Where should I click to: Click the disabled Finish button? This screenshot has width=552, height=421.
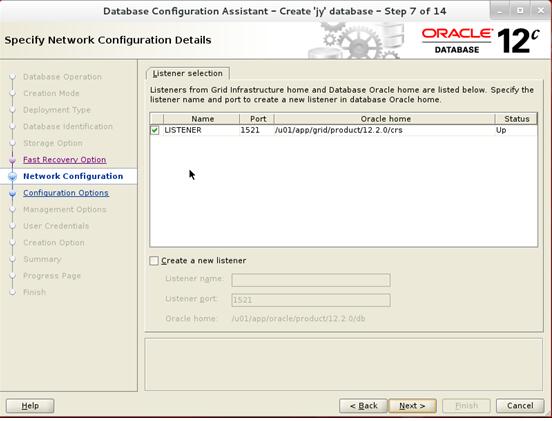coord(466,406)
